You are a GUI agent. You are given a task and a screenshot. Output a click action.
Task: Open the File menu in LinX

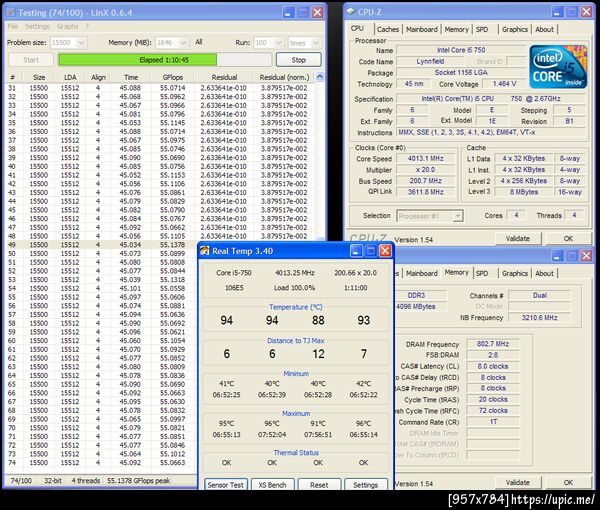(x=13, y=26)
